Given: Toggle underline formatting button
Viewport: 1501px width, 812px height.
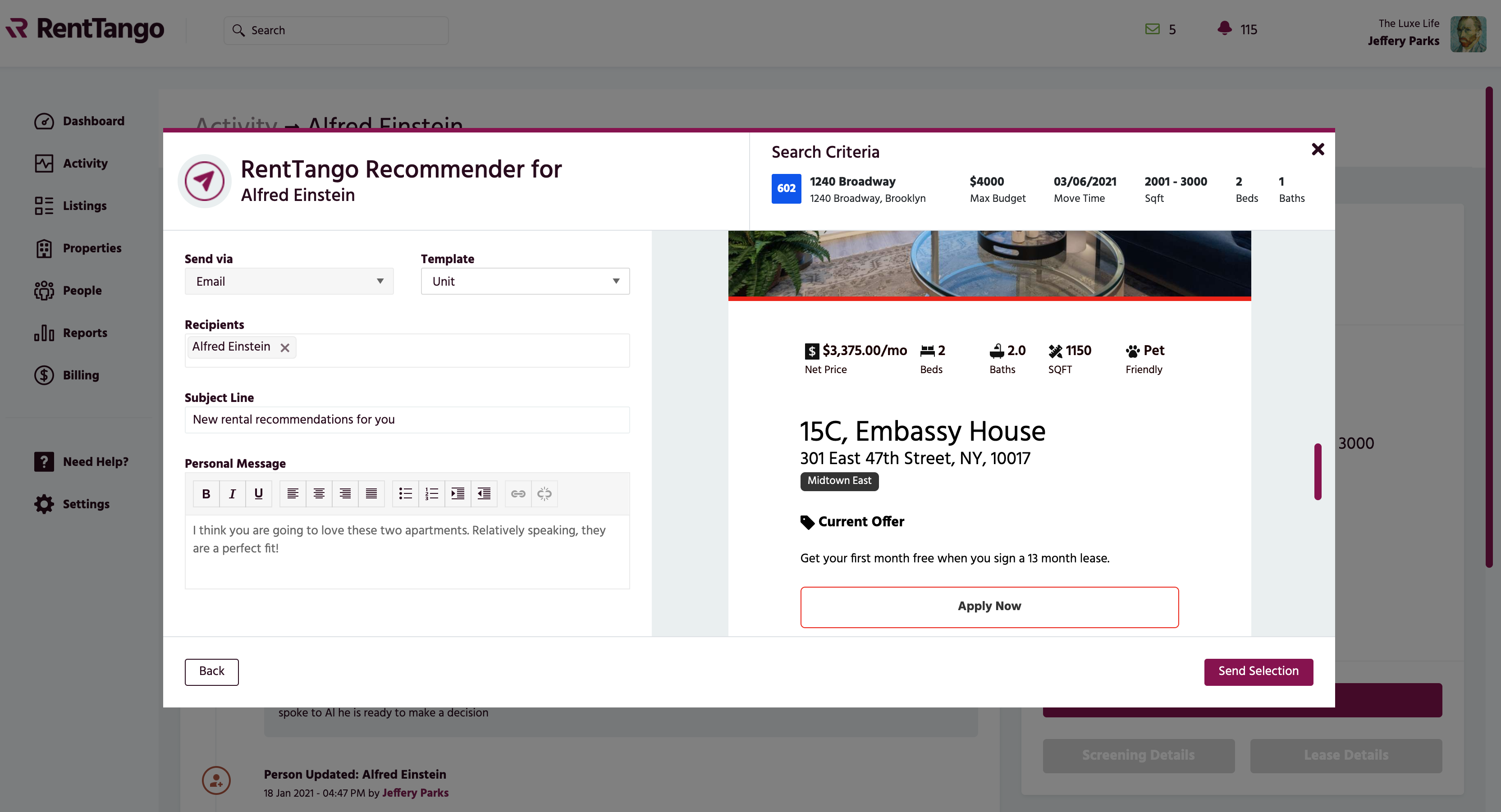Looking at the screenshot, I should coord(258,494).
